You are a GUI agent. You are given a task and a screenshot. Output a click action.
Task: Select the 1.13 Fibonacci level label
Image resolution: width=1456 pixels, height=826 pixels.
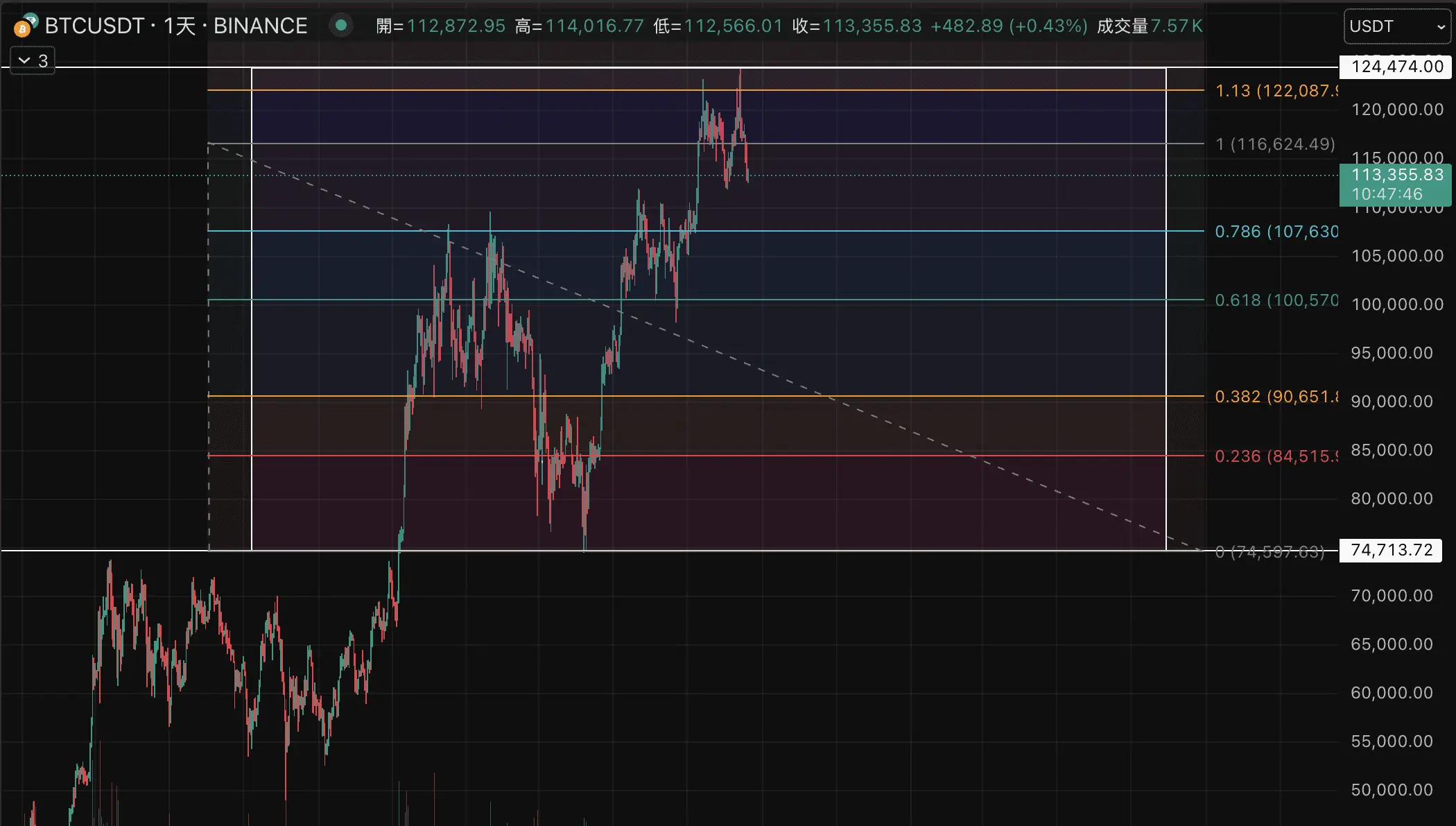pyautogui.click(x=1276, y=91)
